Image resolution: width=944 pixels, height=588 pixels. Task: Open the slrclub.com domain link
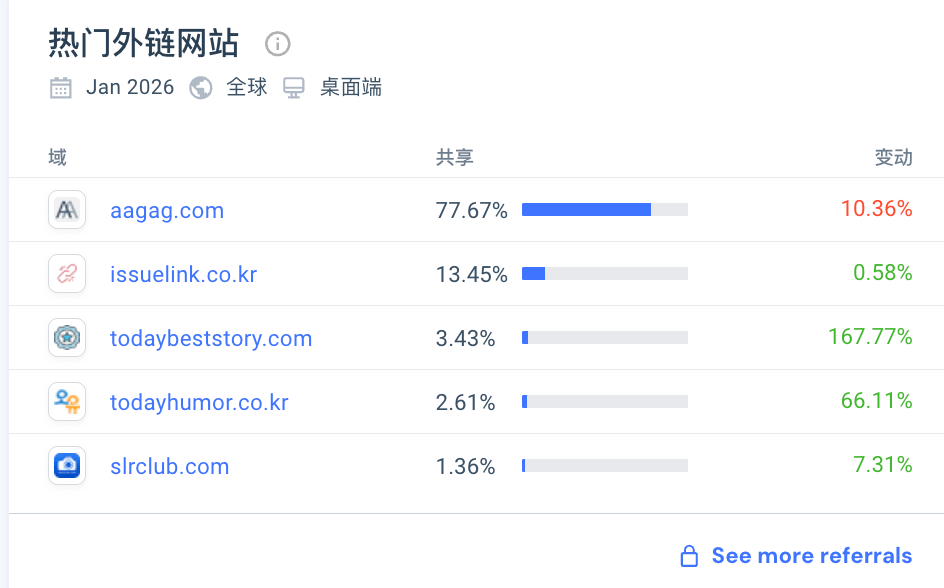tap(169, 467)
